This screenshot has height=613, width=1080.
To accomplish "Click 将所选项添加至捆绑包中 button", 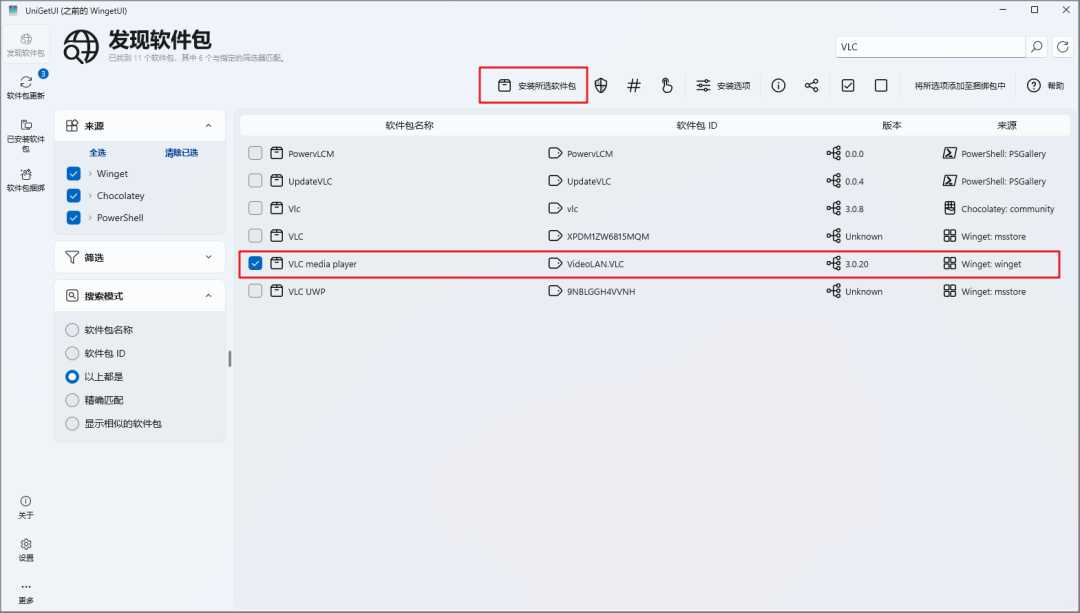I will 959,85.
